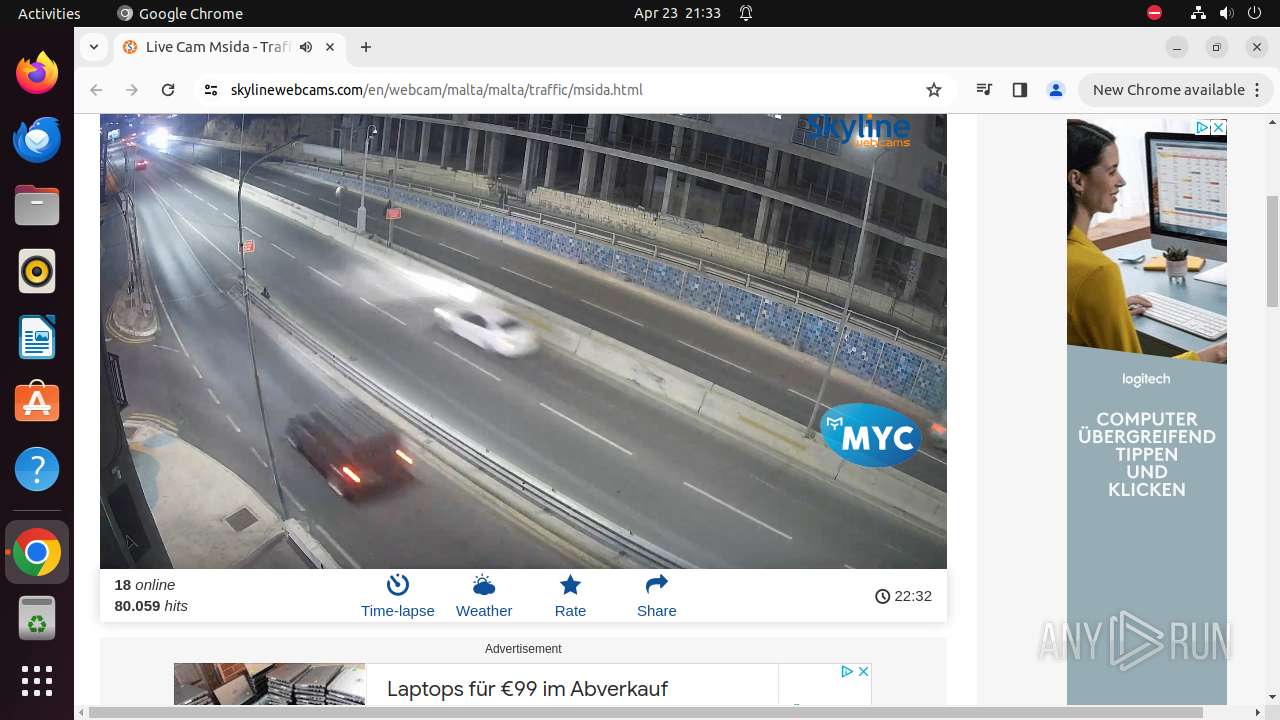Viewport: 1280px width, 720px height.
Task: Open the Weather forecast link
Action: (x=484, y=596)
